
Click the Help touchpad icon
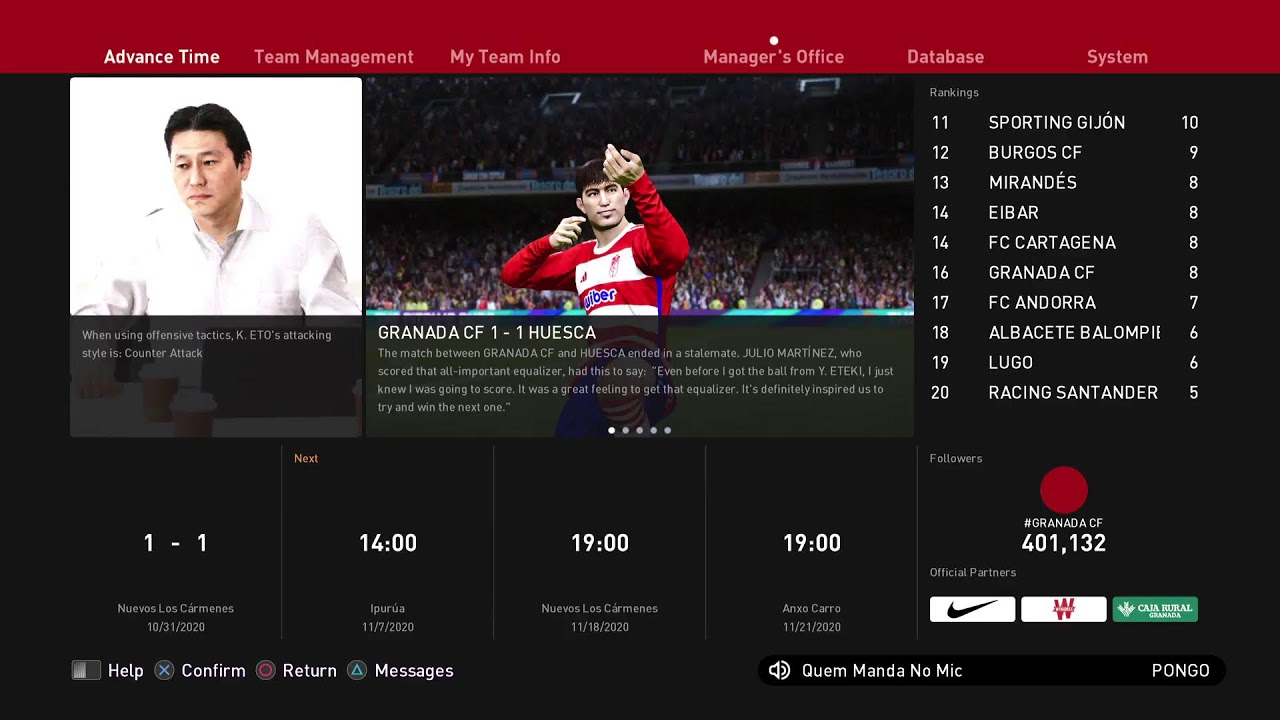pyautogui.click(x=86, y=670)
